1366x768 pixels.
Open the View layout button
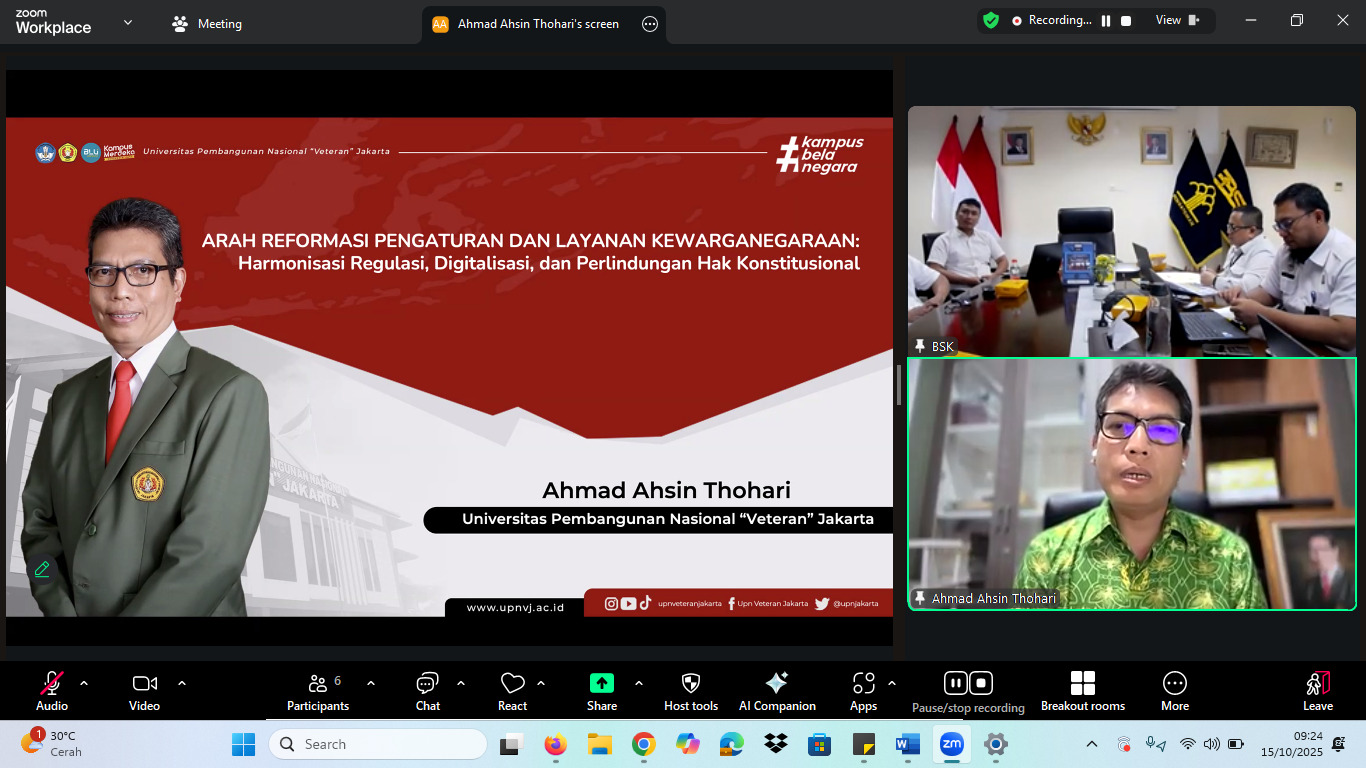tap(1177, 20)
